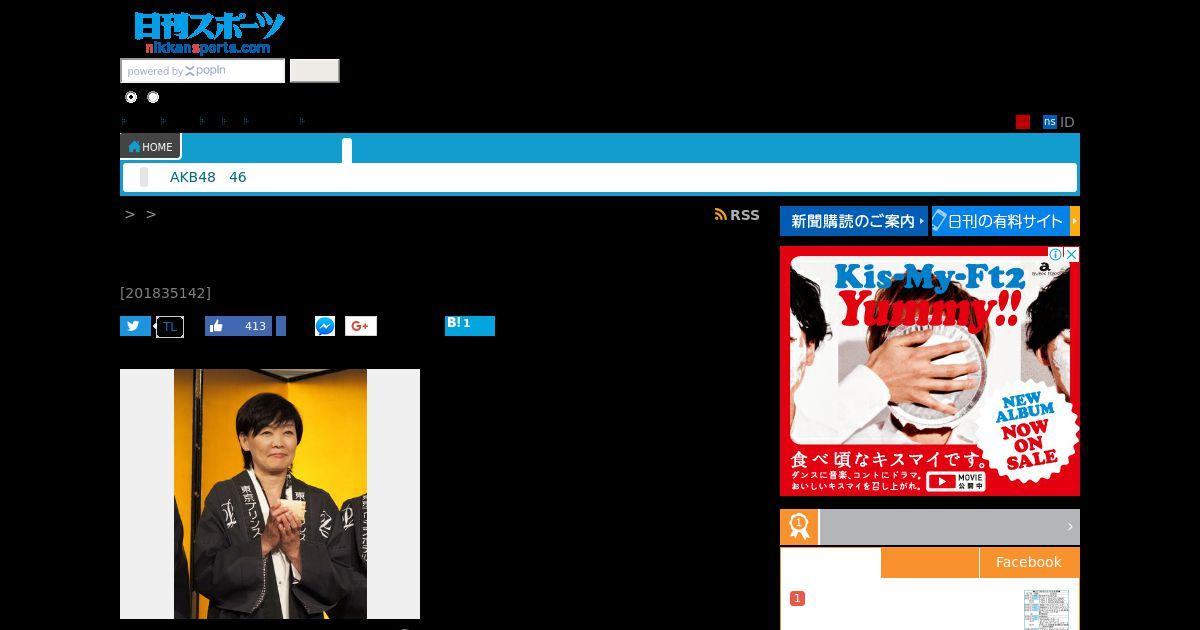The width and height of the screenshot is (1200, 630).
Task: Open the AdChoices info icon on the ad
Action: click(1055, 255)
